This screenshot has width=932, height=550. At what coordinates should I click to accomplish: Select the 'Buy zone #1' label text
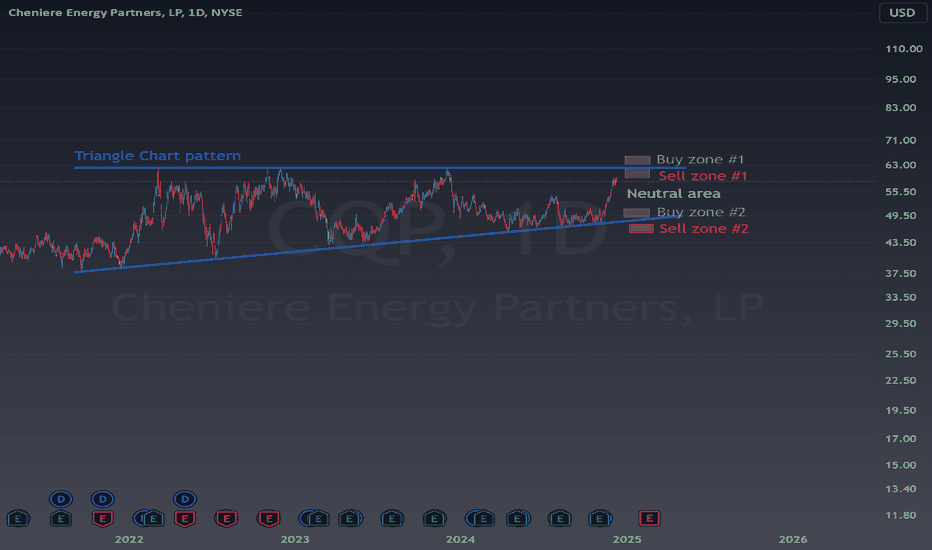point(700,159)
